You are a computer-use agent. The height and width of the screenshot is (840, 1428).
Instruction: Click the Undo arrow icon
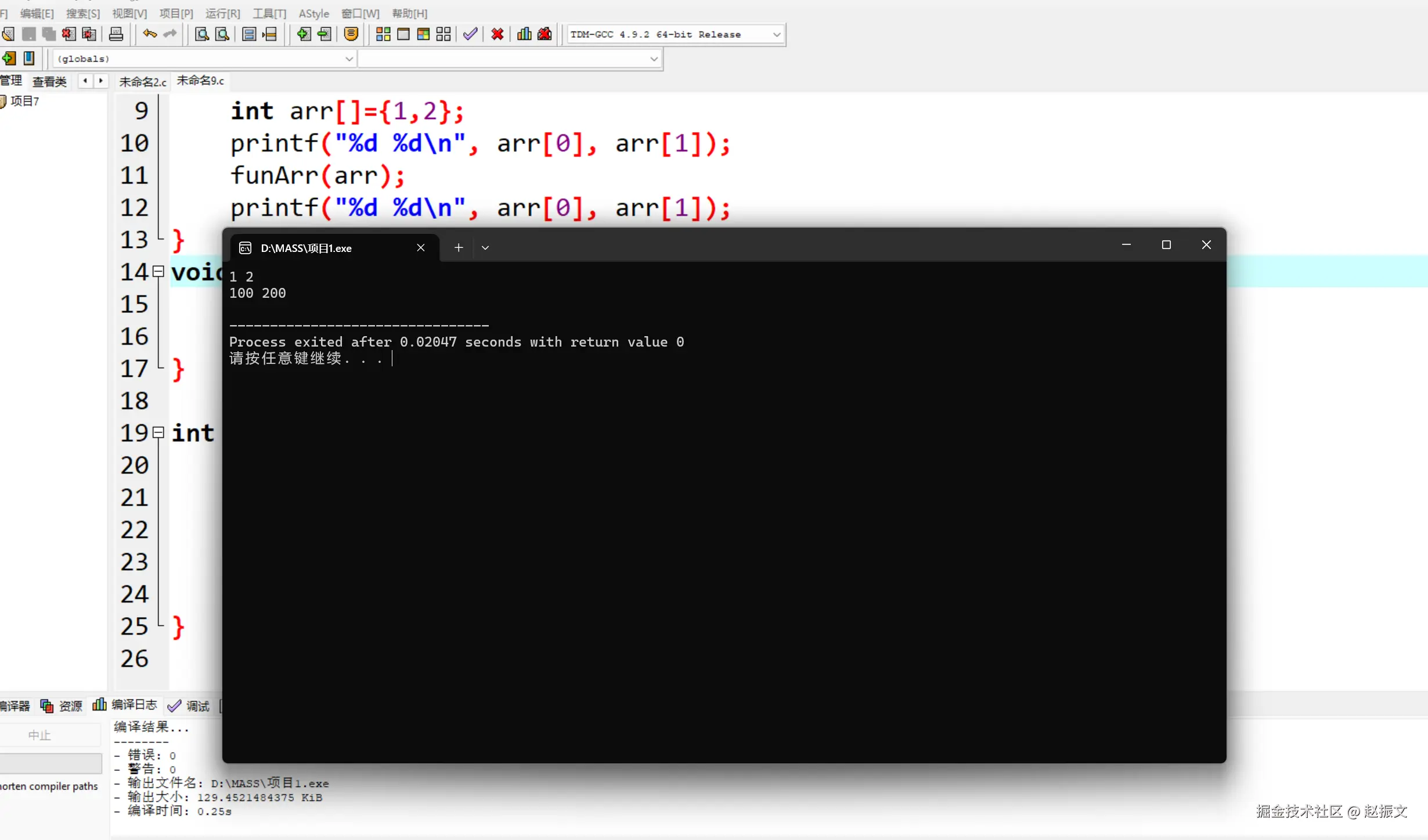(150, 34)
